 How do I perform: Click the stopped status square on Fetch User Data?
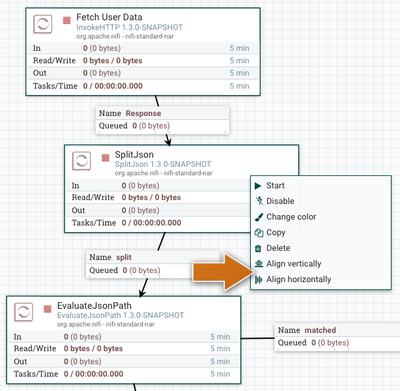coord(67,20)
